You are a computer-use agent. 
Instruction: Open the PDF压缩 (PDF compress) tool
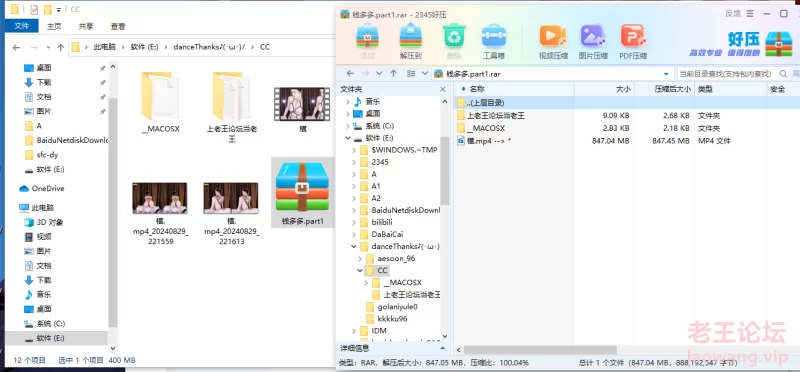click(x=633, y=42)
